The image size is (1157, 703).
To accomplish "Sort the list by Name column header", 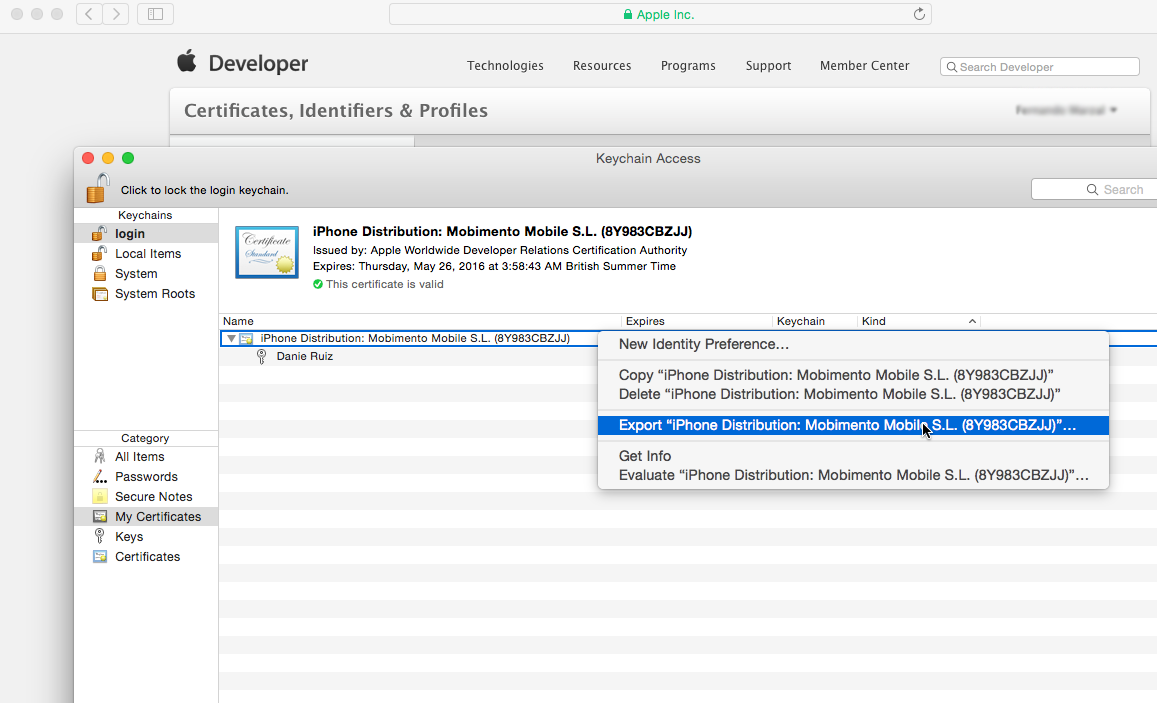I will [x=421, y=321].
